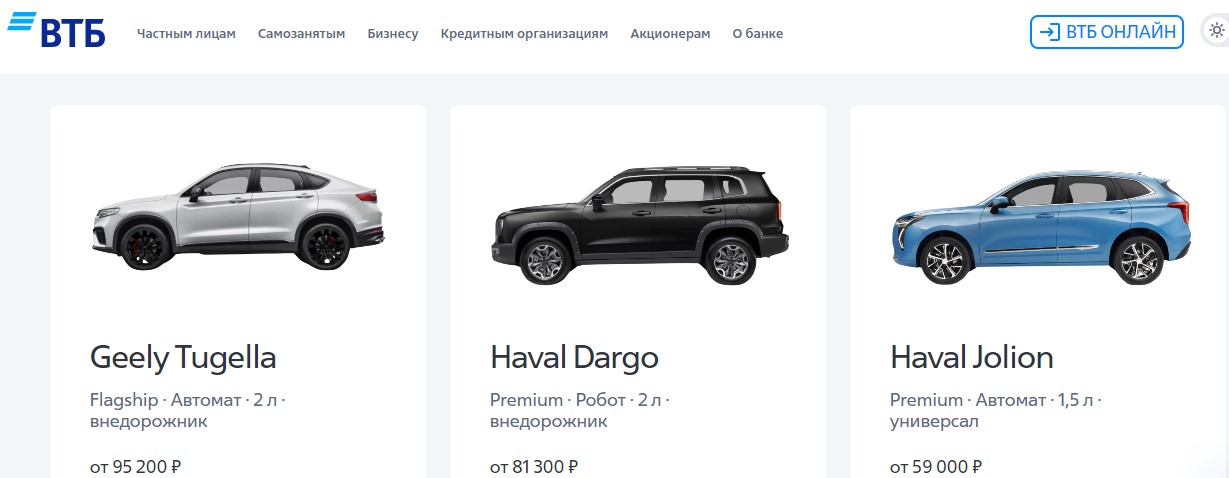Open the О банке menu
Image resolution: width=1229 pixels, height=478 pixels.
click(758, 33)
